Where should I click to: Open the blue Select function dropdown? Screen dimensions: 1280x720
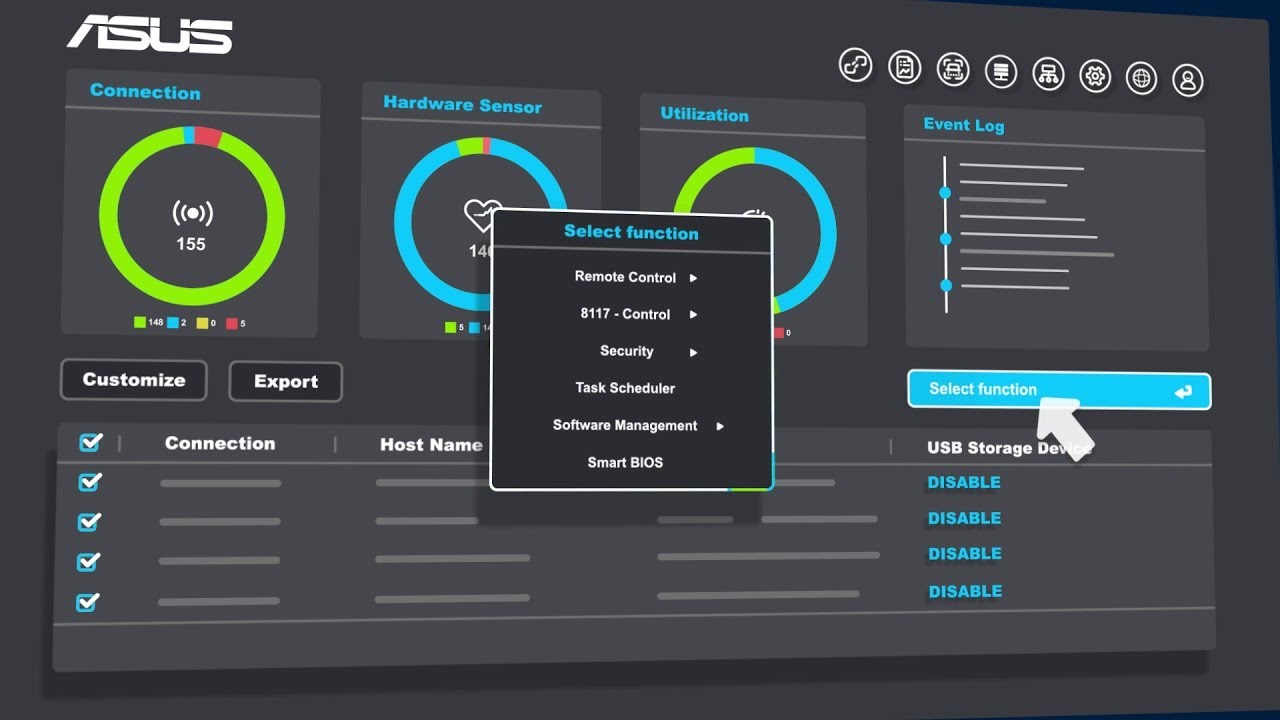coord(1059,390)
